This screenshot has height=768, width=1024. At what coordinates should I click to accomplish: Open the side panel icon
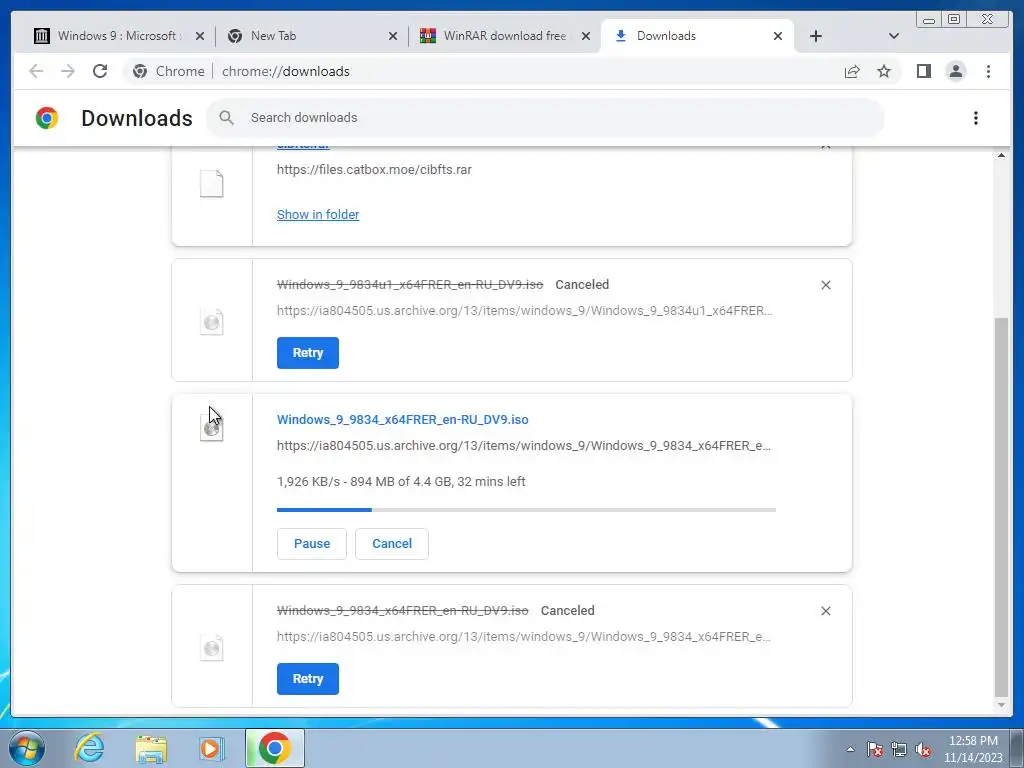click(x=923, y=71)
